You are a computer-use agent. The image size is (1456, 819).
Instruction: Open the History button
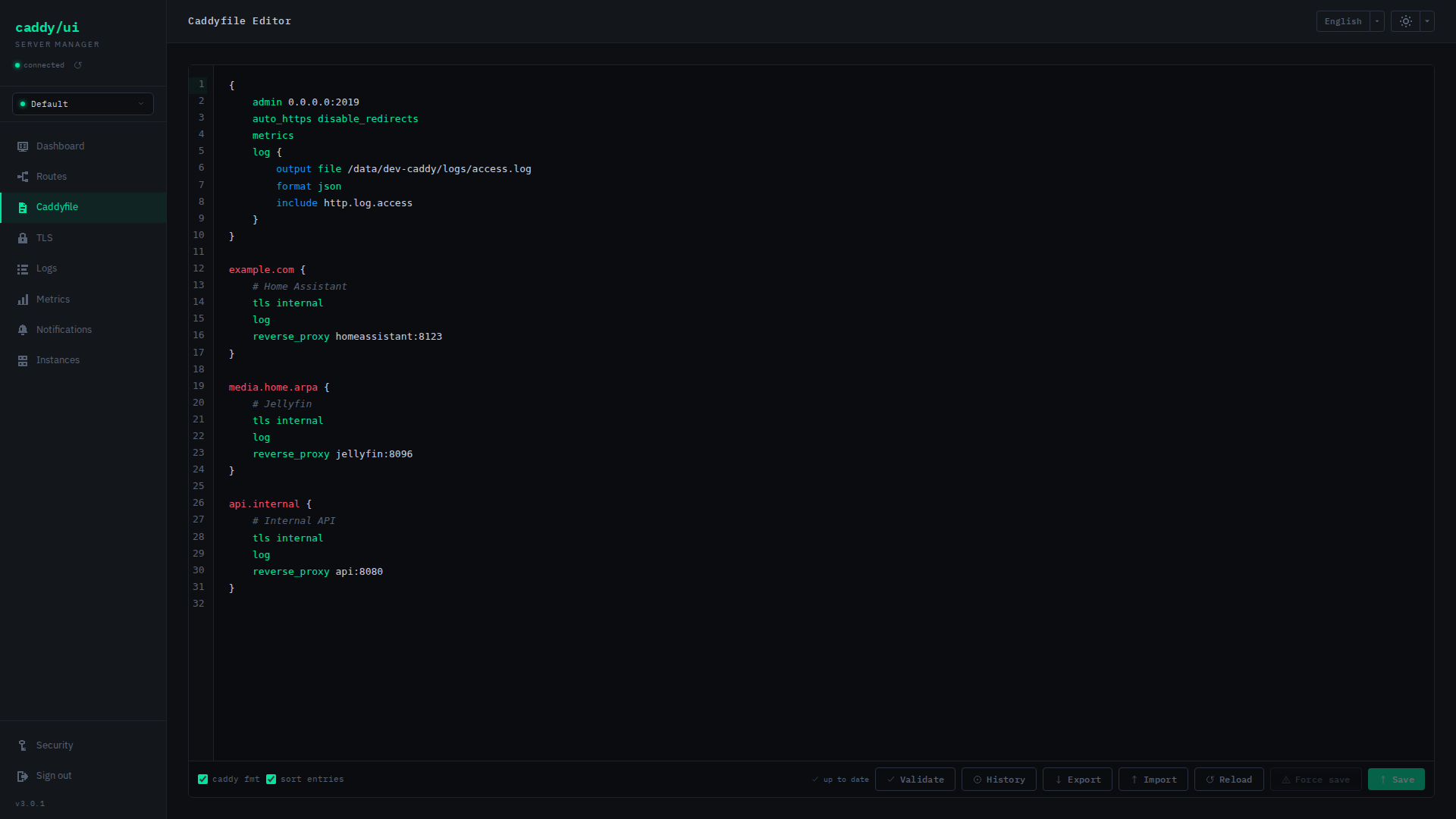coord(999,780)
